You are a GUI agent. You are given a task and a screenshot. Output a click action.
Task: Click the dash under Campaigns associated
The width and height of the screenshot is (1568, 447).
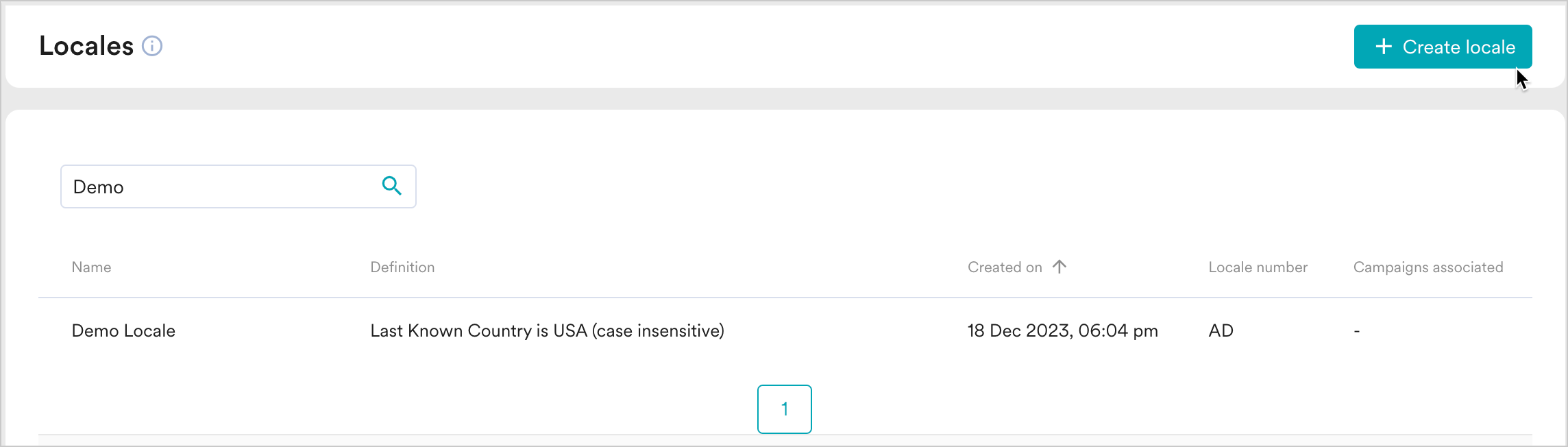[x=1357, y=331]
